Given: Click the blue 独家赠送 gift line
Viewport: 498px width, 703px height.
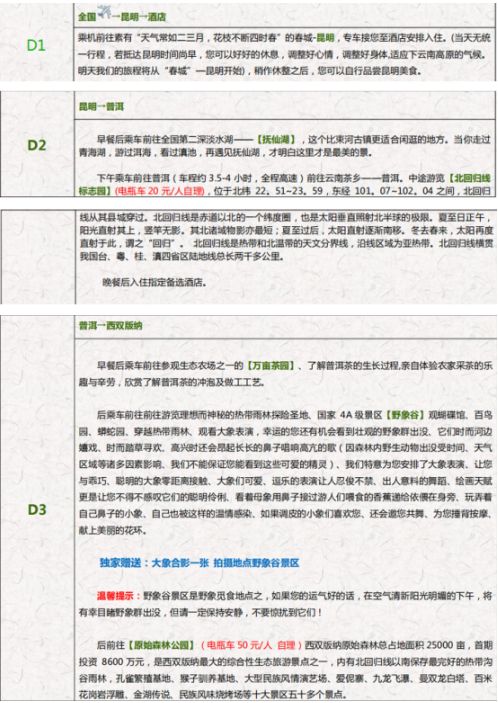Looking at the screenshot, I should (199, 563).
